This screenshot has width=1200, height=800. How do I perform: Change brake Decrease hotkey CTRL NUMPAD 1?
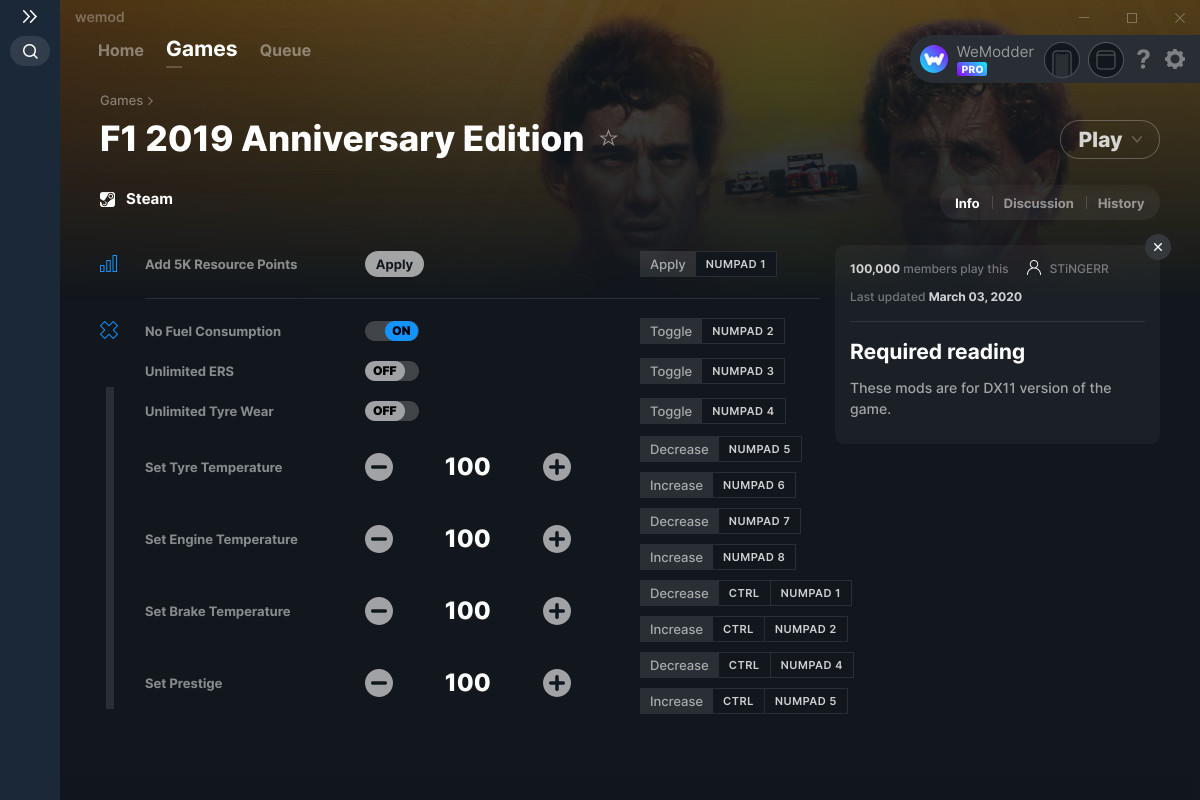tap(785, 593)
